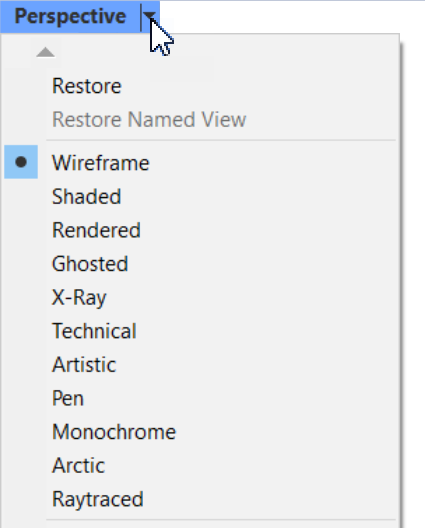The height and width of the screenshot is (528, 425).
Task: Select the Technical display mode
Action: (94, 331)
